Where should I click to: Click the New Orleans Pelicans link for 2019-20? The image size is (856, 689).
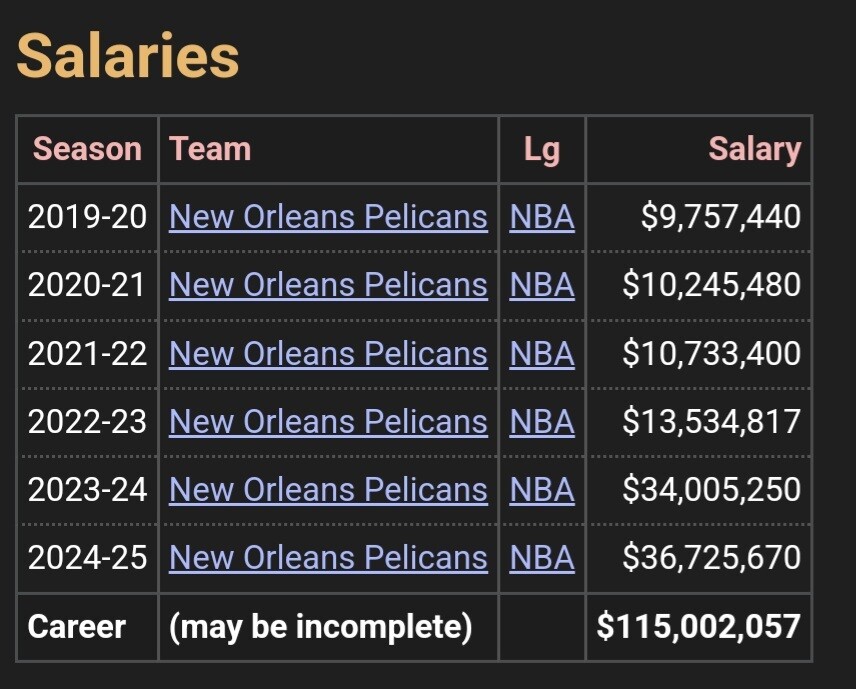click(328, 217)
